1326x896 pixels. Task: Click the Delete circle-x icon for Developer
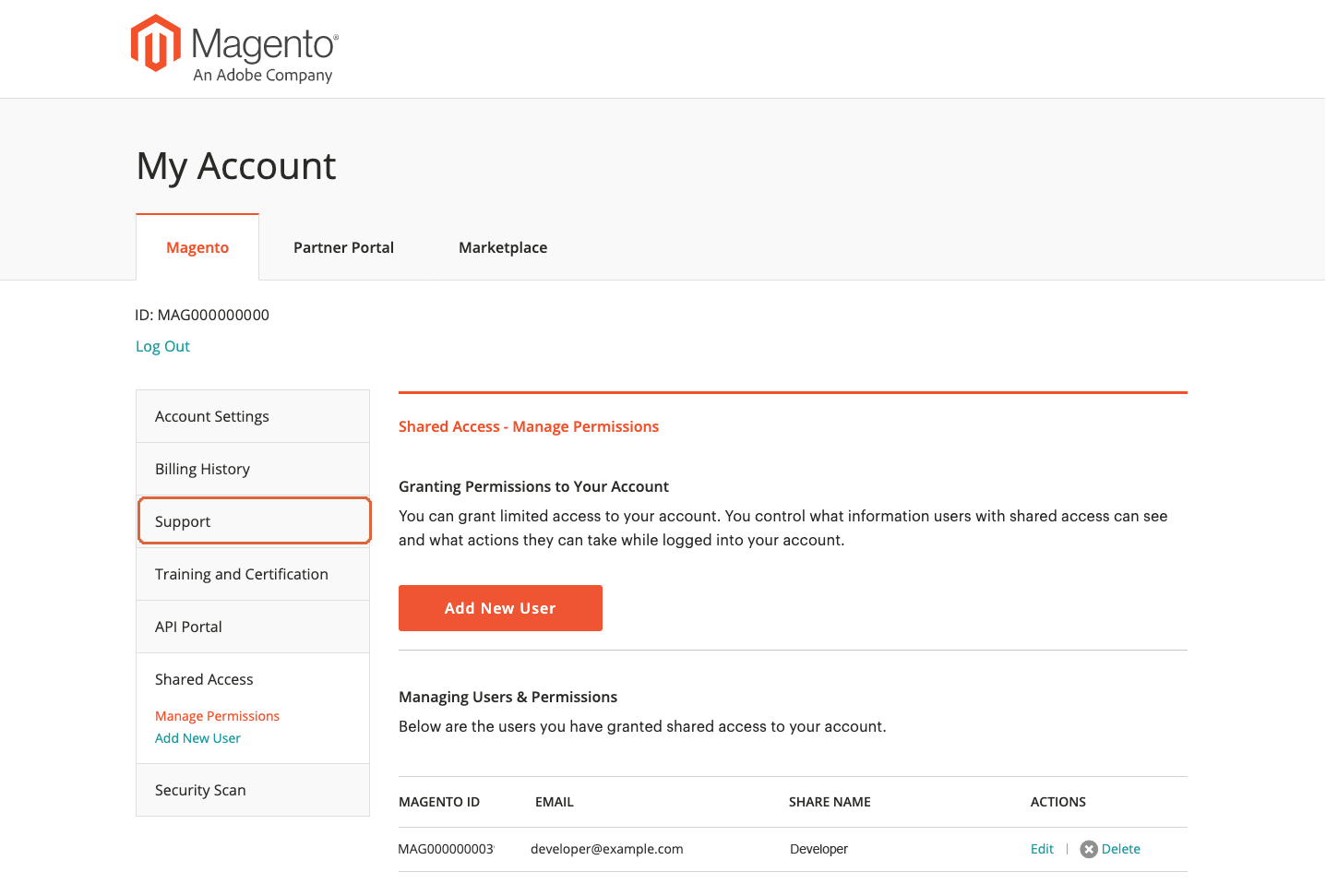pyautogui.click(x=1089, y=849)
